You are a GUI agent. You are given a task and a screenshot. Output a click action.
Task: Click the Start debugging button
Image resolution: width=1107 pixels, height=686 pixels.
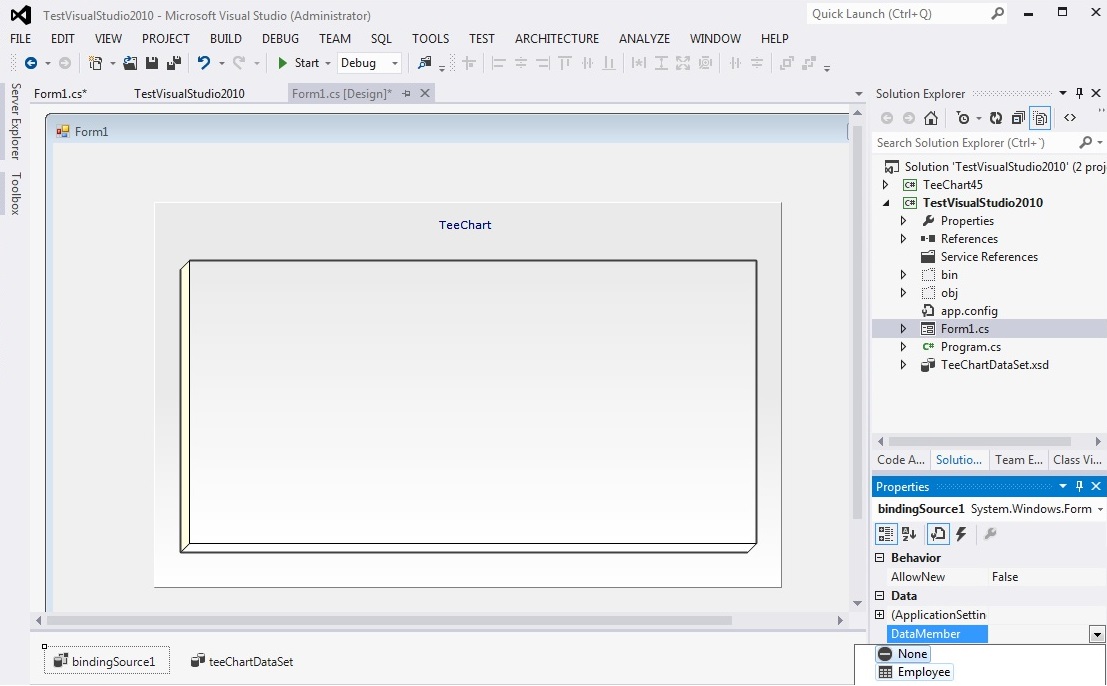tap(298, 63)
